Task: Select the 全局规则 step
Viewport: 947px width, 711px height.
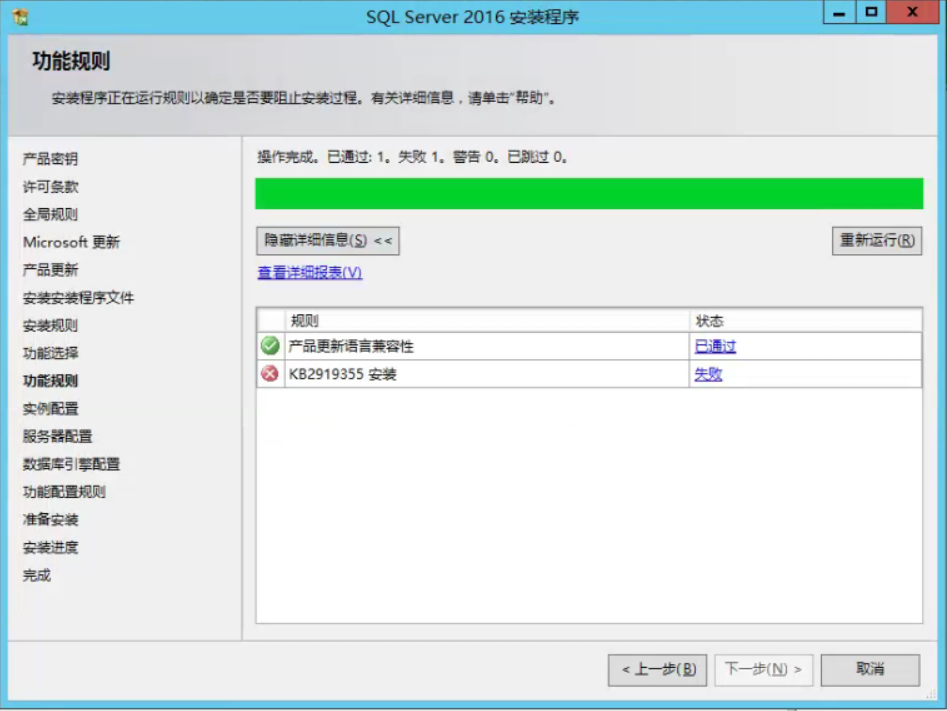Action: coord(50,214)
